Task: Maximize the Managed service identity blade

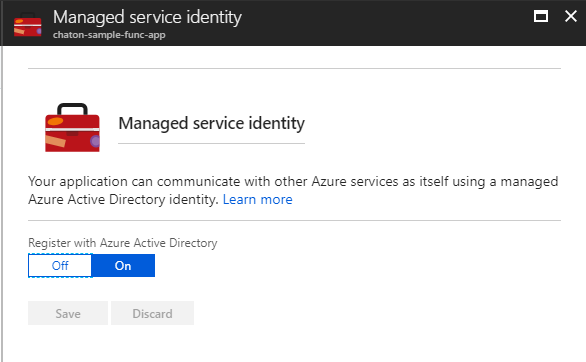Action: tap(540, 16)
